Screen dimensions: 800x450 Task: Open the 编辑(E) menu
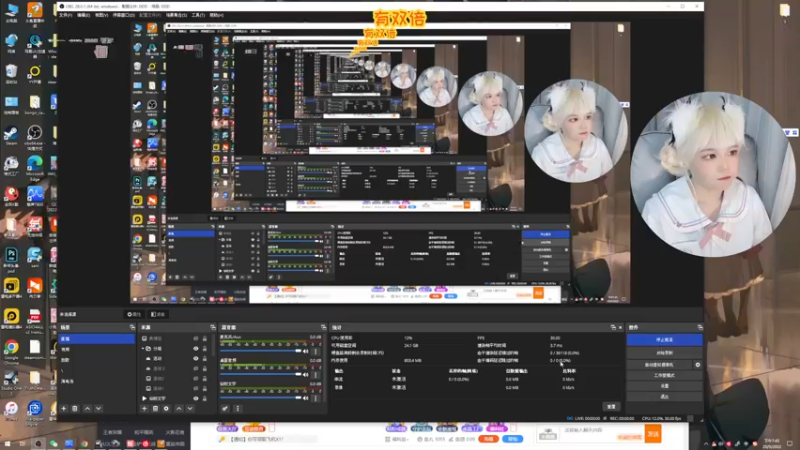coord(84,15)
